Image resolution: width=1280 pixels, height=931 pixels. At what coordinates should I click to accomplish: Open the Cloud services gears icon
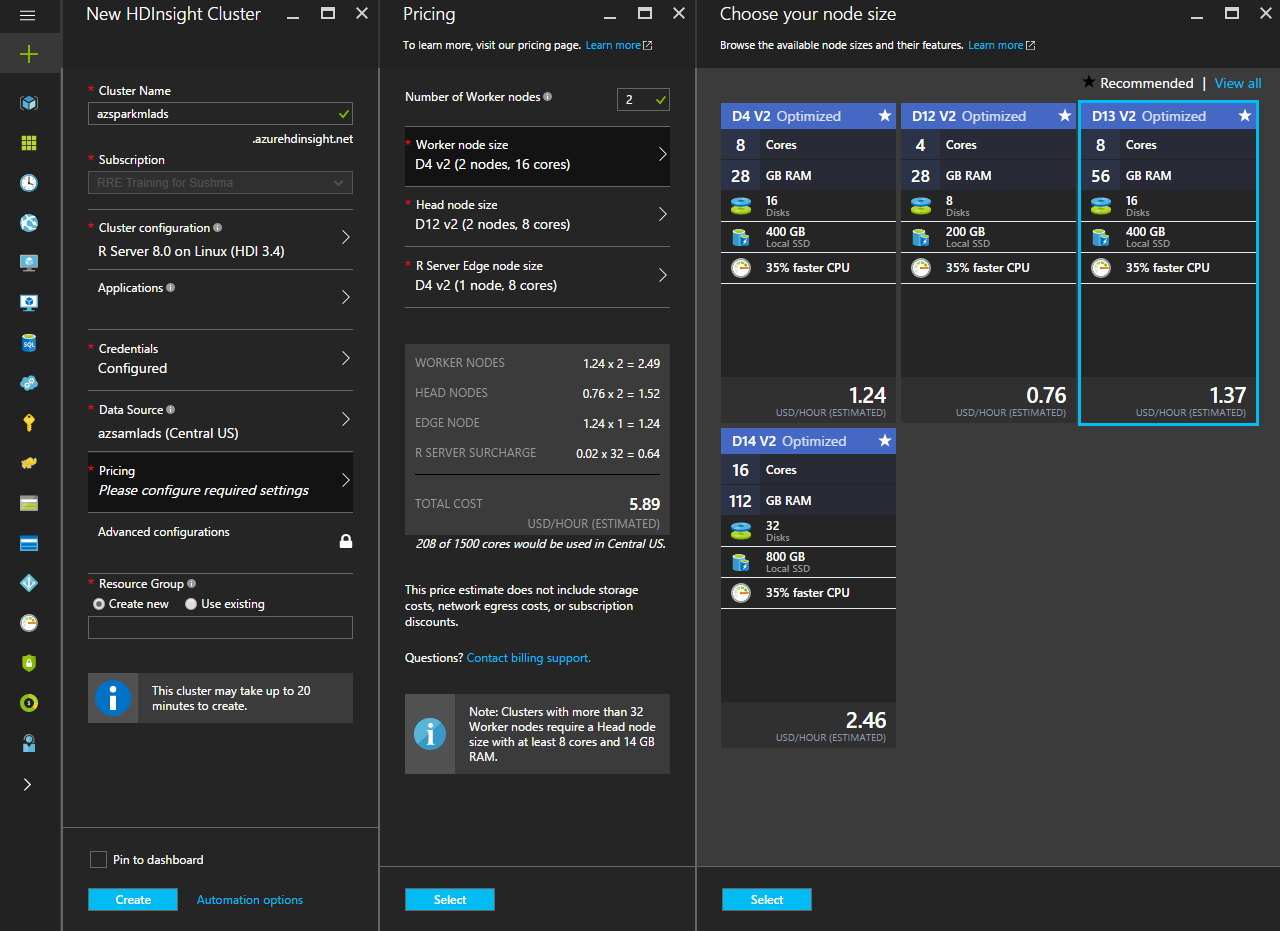click(29, 383)
